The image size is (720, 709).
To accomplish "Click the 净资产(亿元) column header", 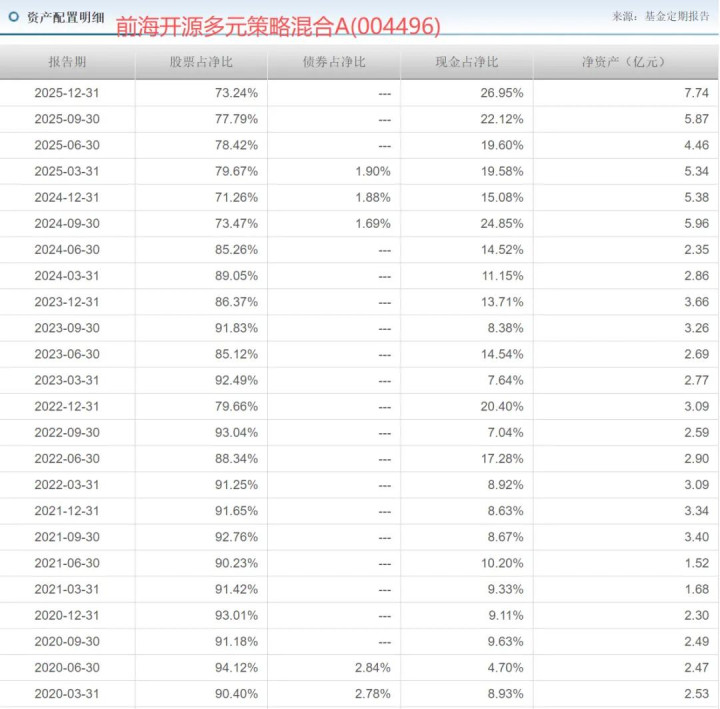I will [623, 62].
